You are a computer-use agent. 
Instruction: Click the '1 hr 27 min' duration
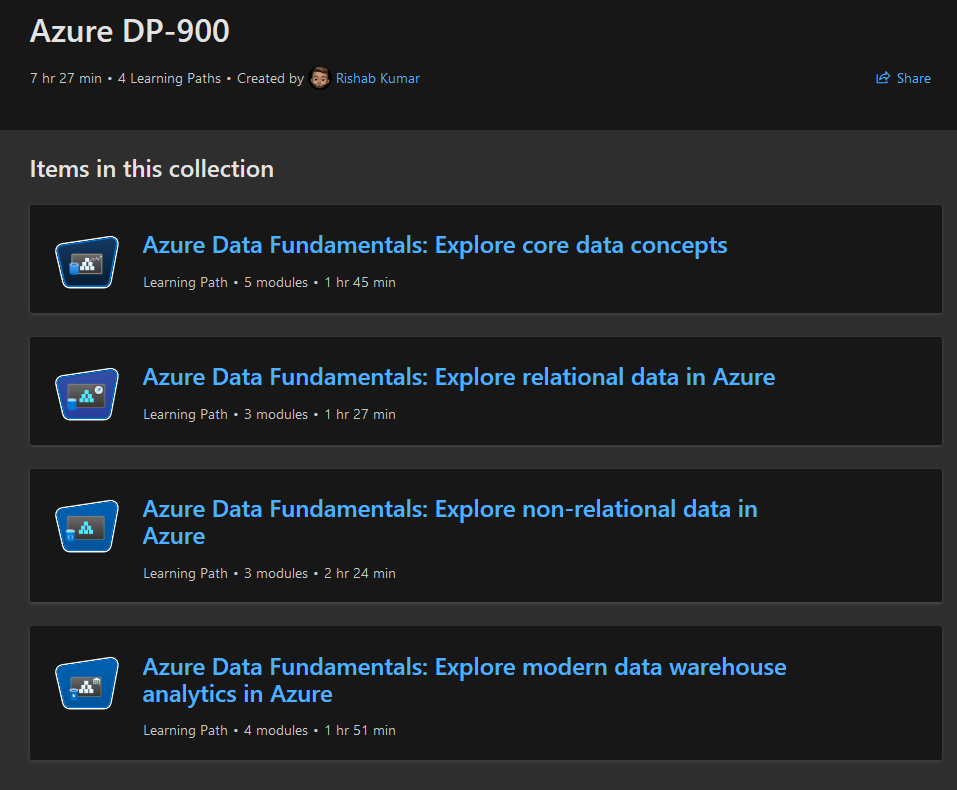pyautogui.click(x=359, y=414)
